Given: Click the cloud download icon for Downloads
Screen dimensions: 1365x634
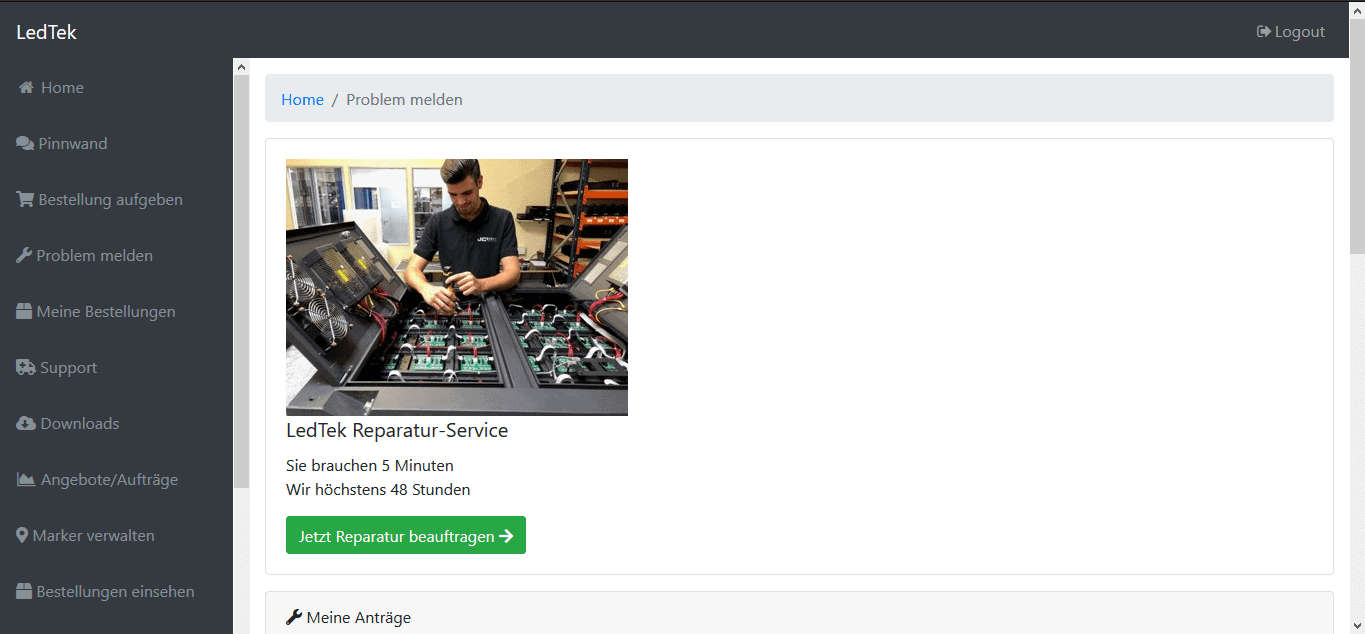Looking at the screenshot, I should (x=26, y=424).
